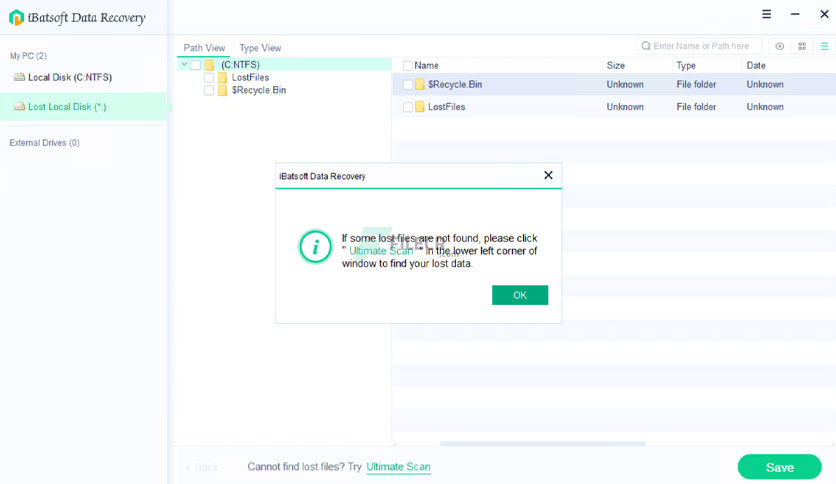Sort by the Name column header

click(x=427, y=66)
